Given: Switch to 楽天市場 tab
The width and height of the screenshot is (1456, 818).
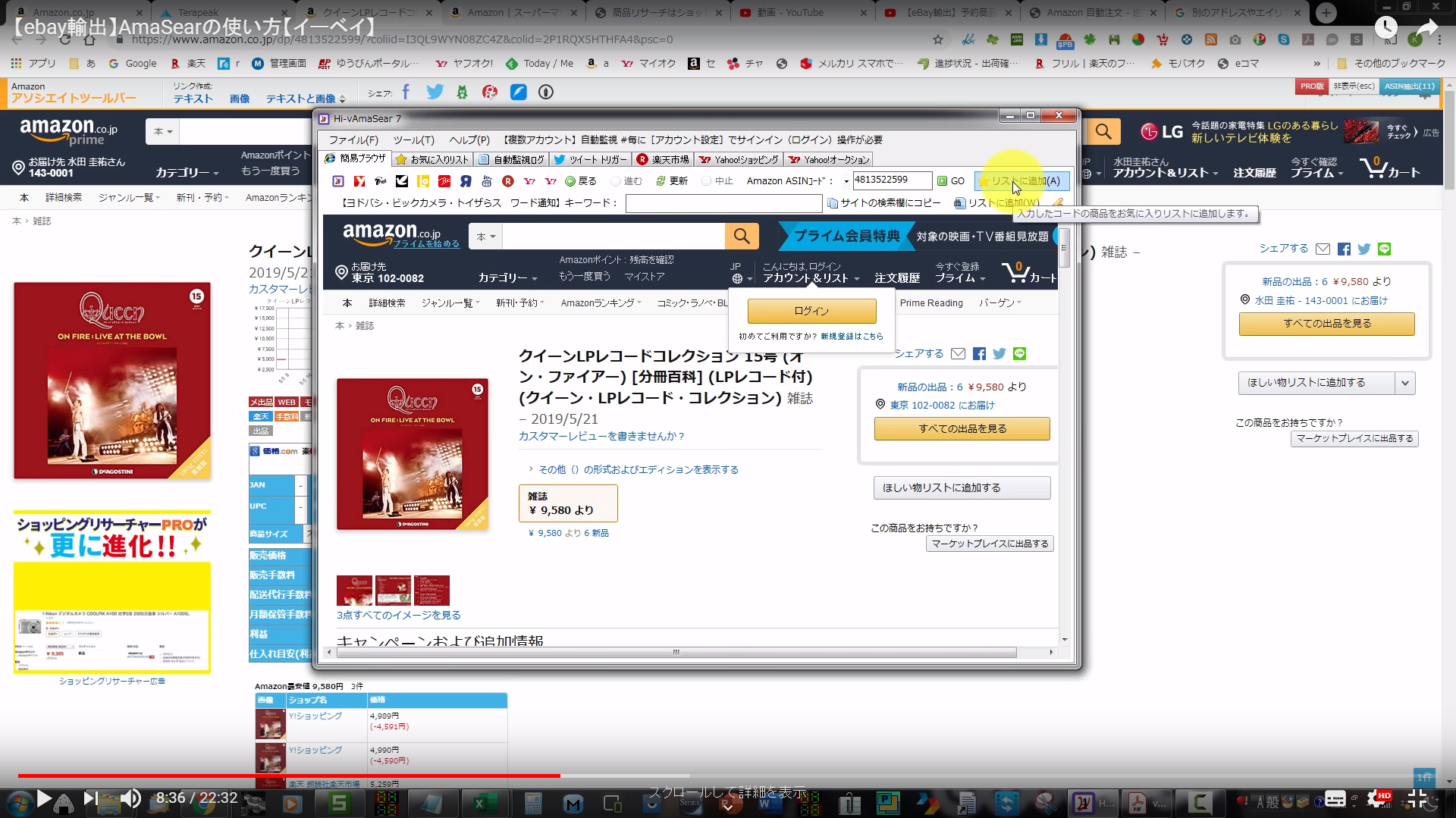Looking at the screenshot, I should tap(664, 159).
